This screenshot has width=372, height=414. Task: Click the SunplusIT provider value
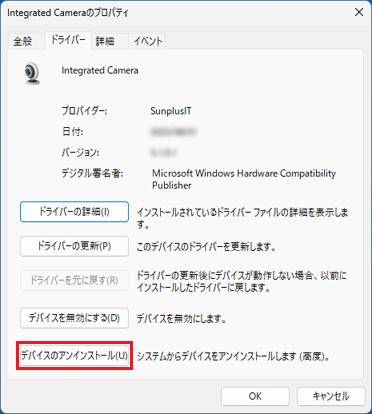point(171,111)
